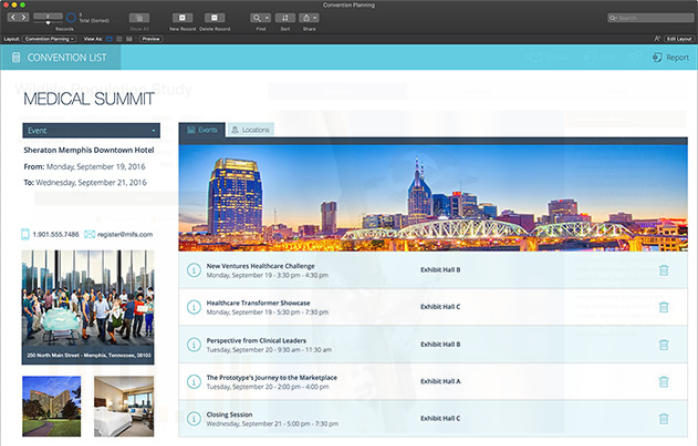Click register@mifs.com email address
The width and height of the screenshot is (698, 446).
pyautogui.click(x=125, y=234)
